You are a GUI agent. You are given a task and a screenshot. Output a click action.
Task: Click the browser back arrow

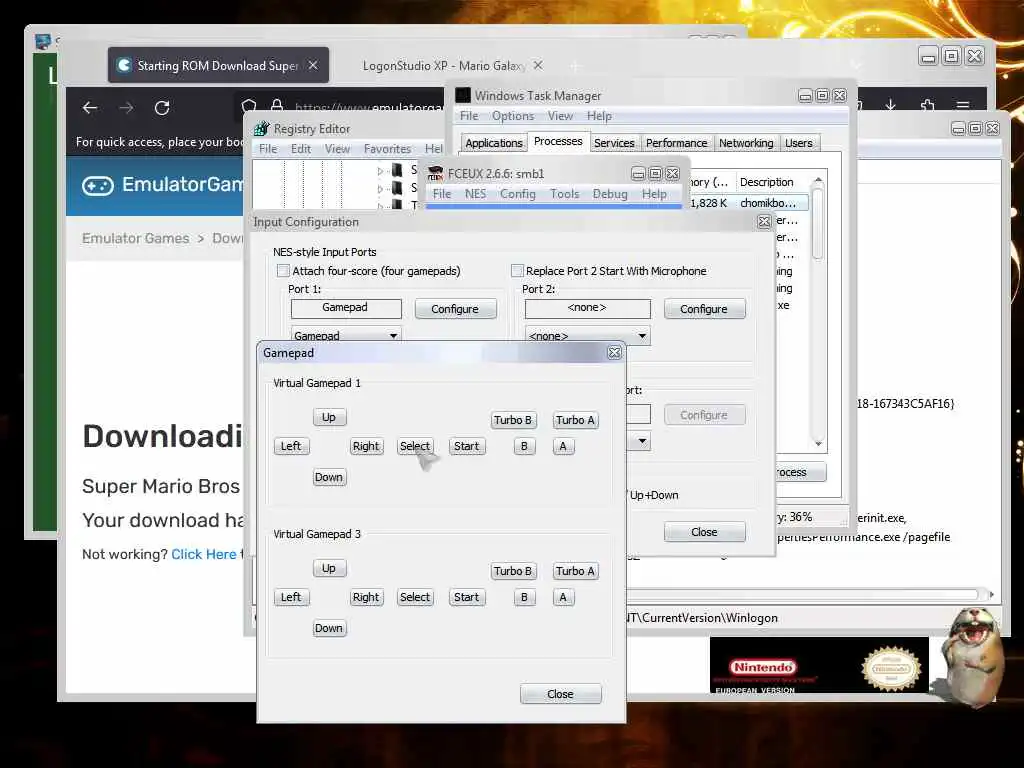point(90,108)
